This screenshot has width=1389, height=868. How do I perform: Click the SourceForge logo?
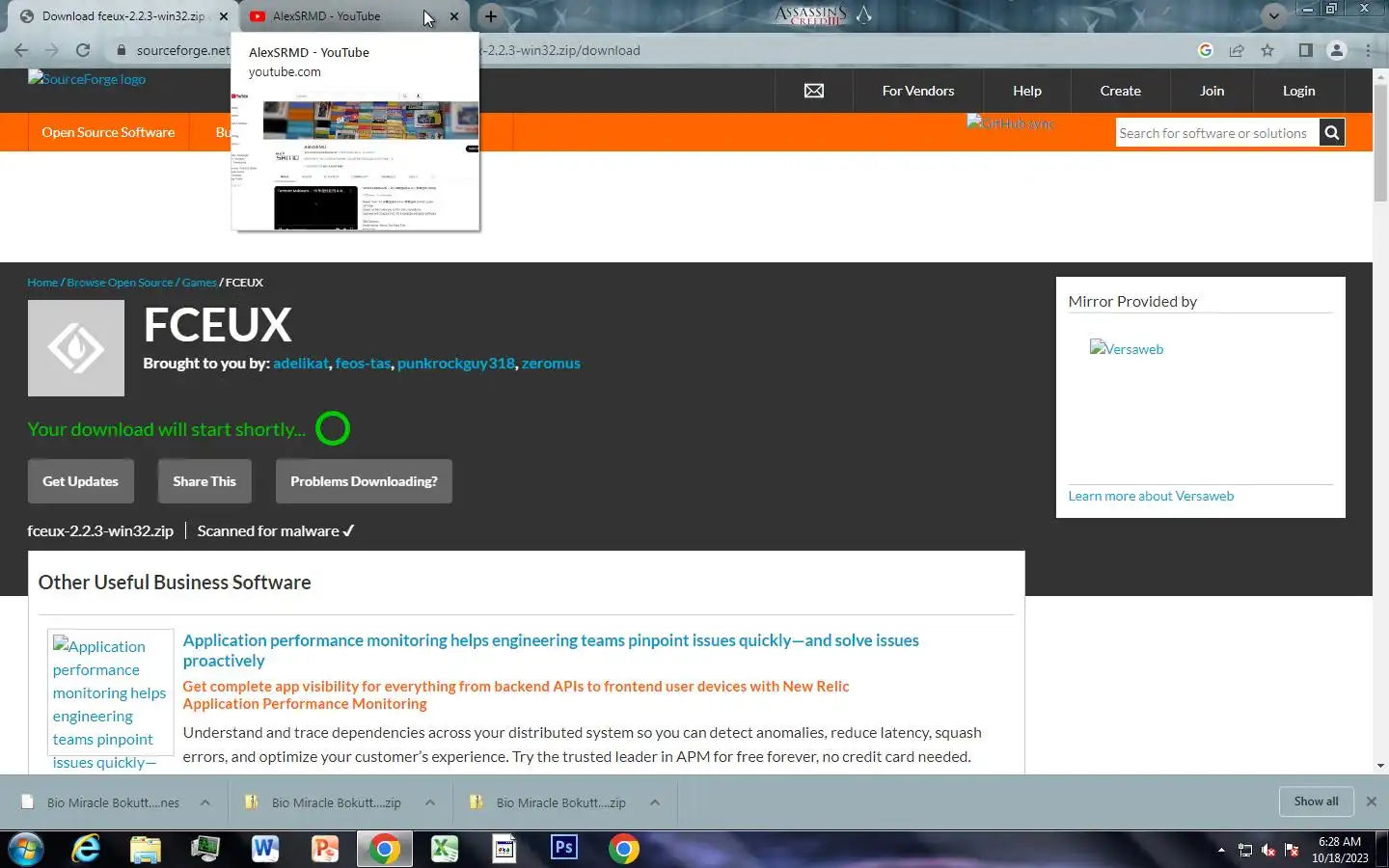click(87, 79)
